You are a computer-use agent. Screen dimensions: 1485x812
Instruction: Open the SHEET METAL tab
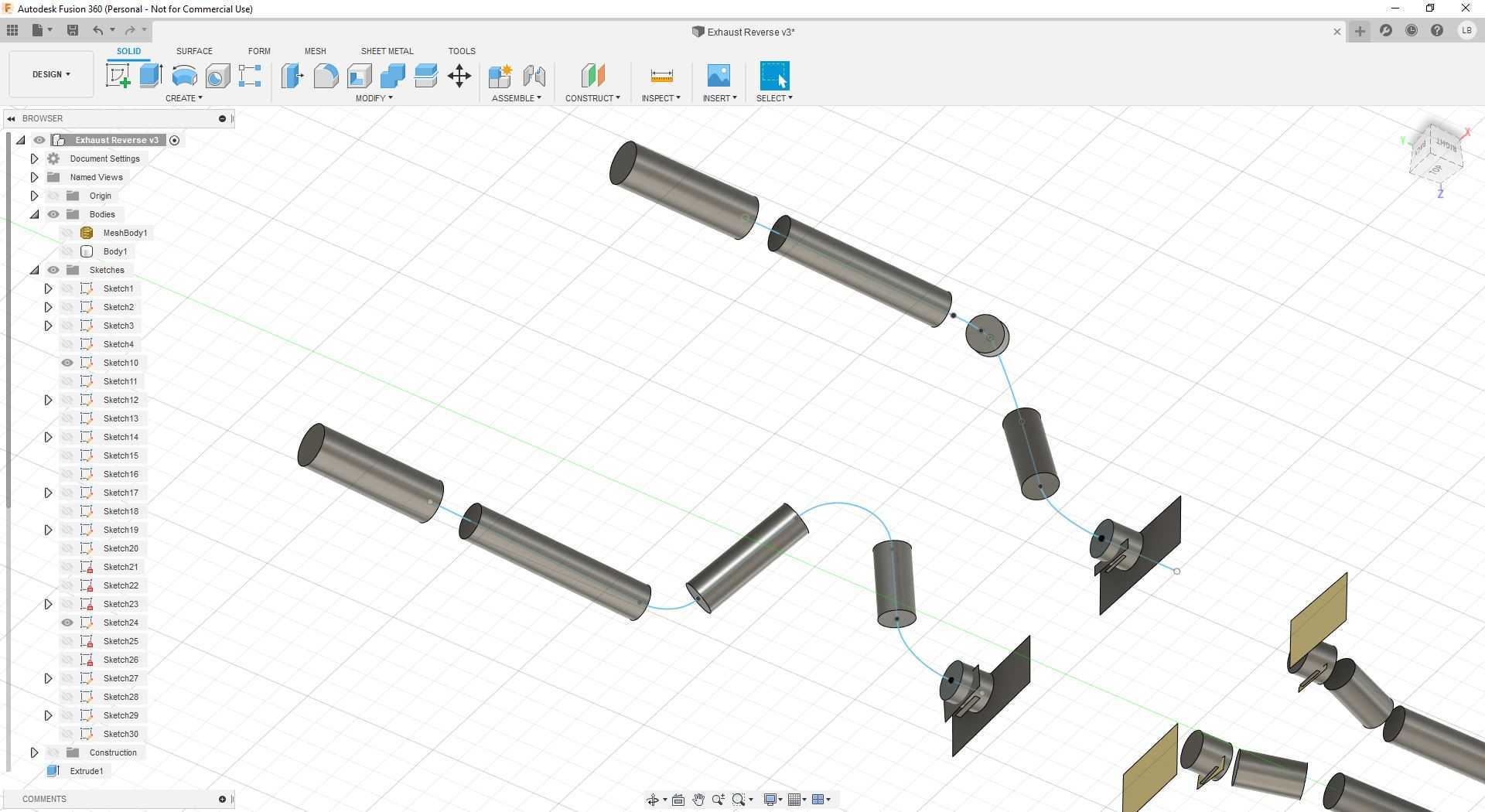pyautogui.click(x=387, y=51)
